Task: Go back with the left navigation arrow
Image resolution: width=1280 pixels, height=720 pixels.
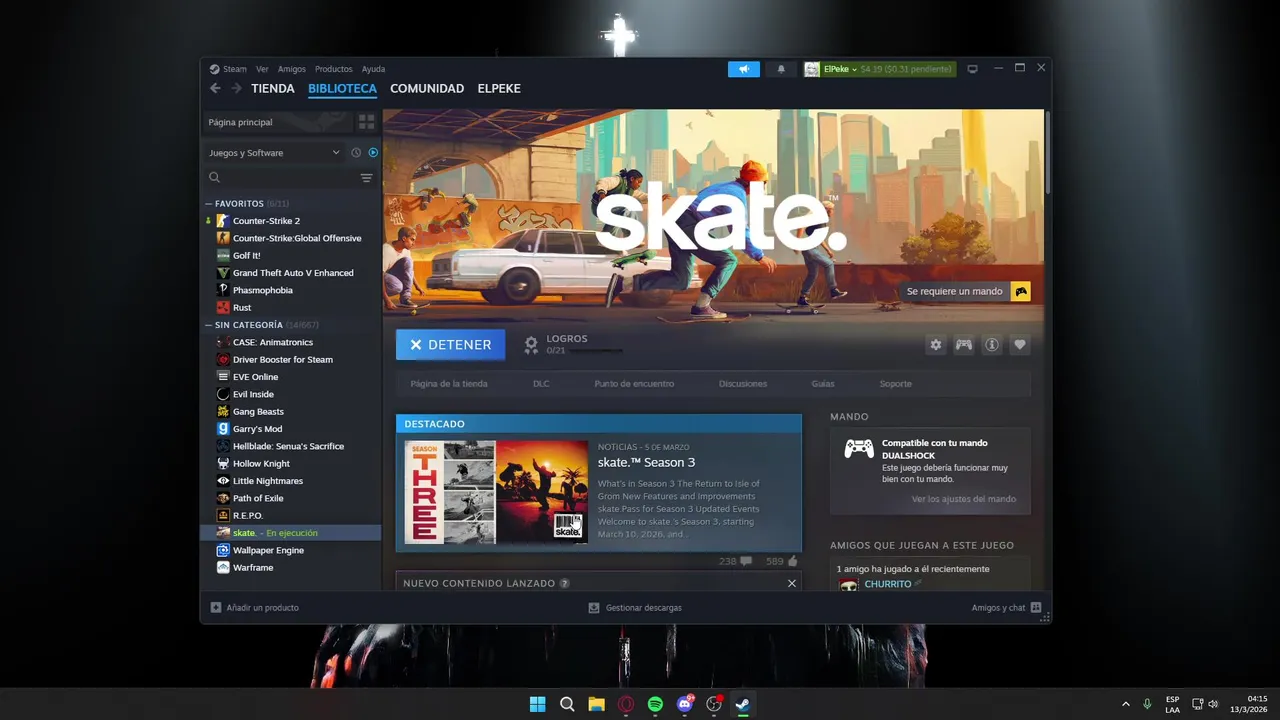Action: click(x=215, y=88)
